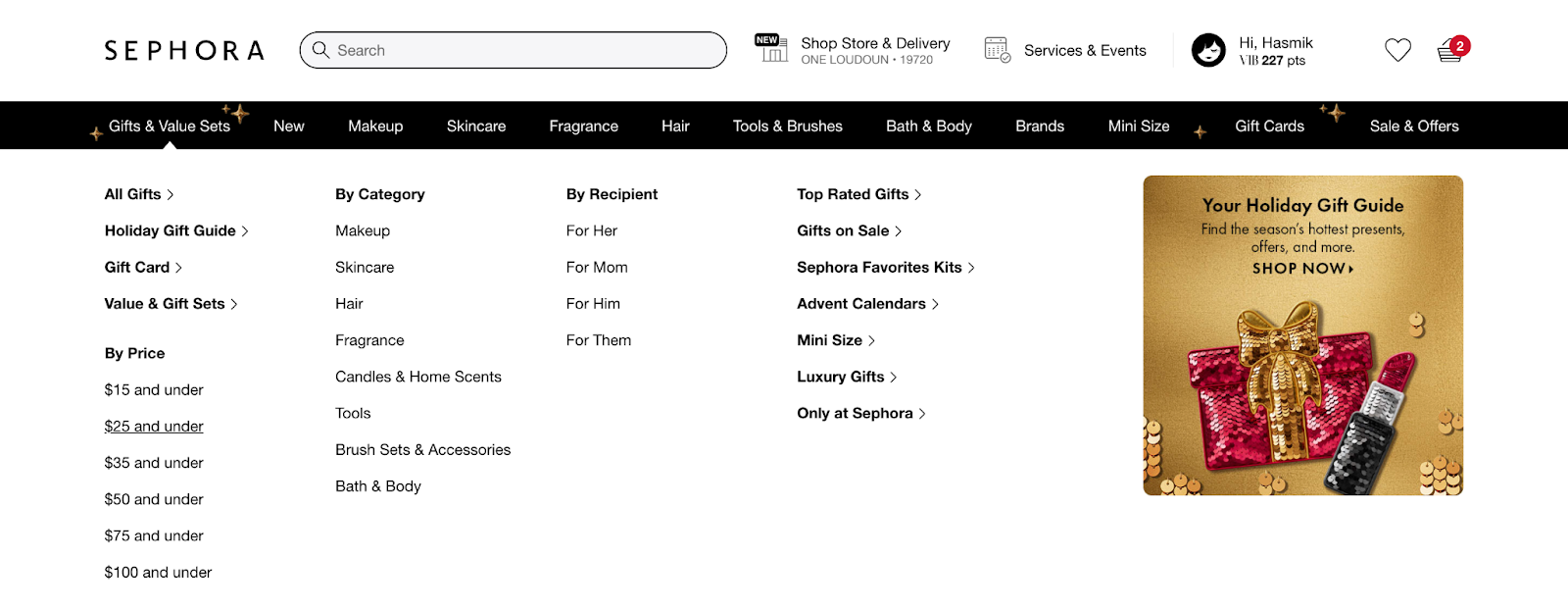This screenshot has width=1568, height=609.
Task: Select For Mom gifts
Action: pyautogui.click(x=597, y=267)
